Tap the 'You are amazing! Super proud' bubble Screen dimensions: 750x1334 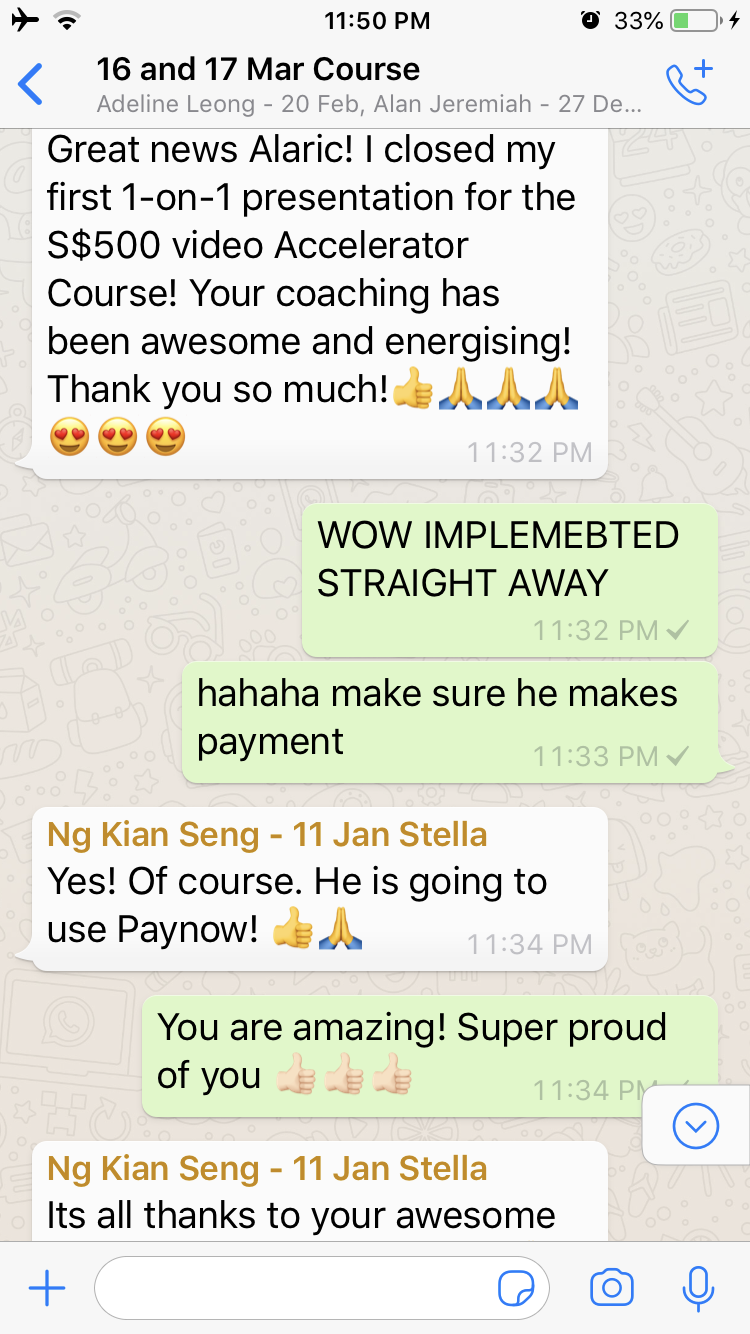point(430,1055)
